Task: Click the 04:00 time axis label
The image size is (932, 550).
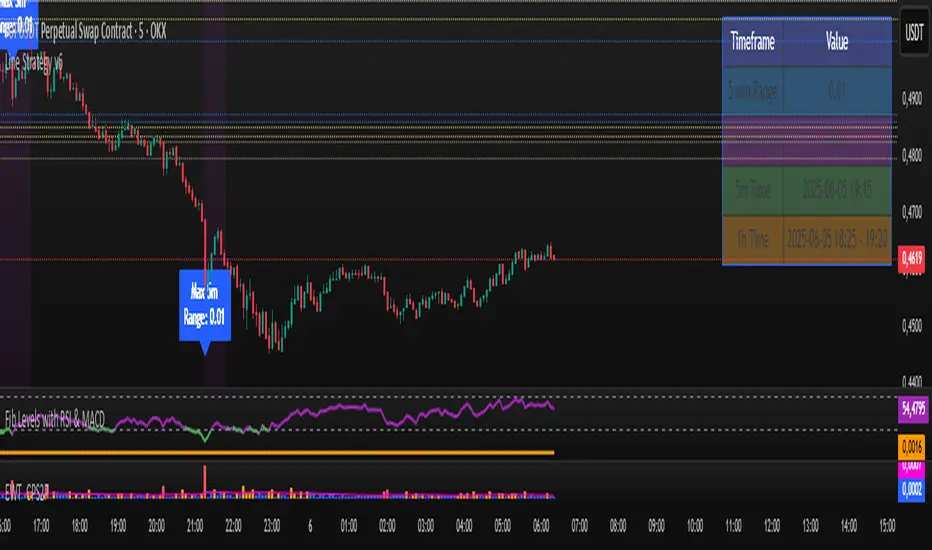Action: (464, 526)
